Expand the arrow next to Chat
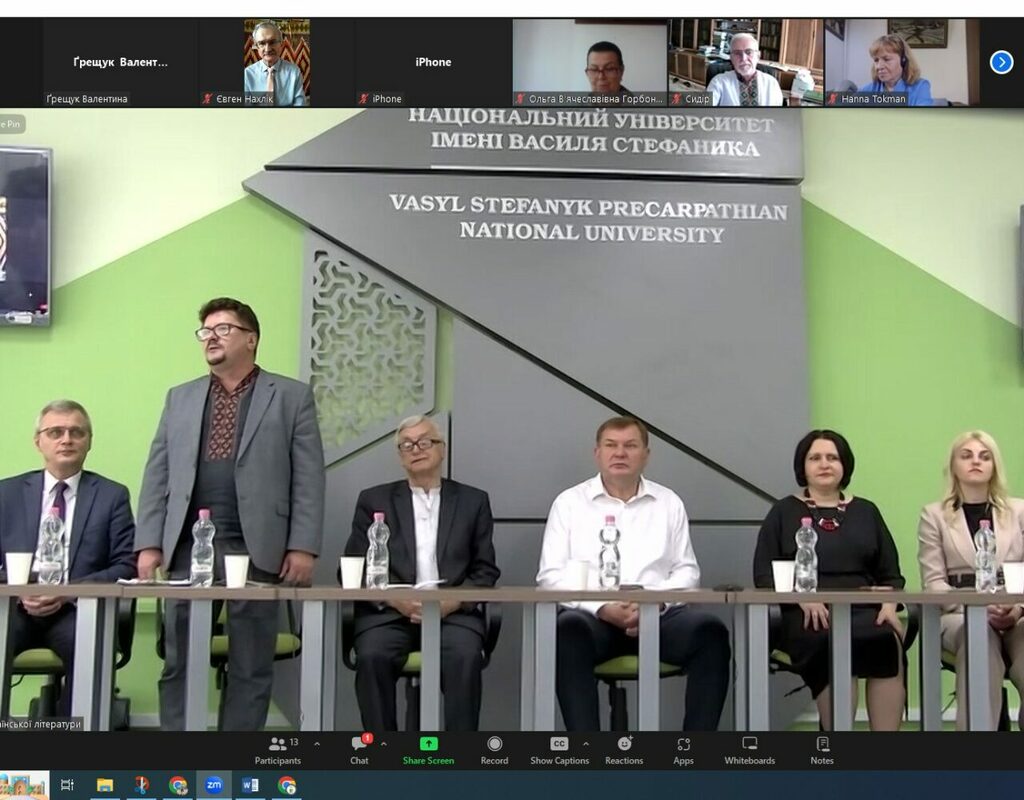 383,744
